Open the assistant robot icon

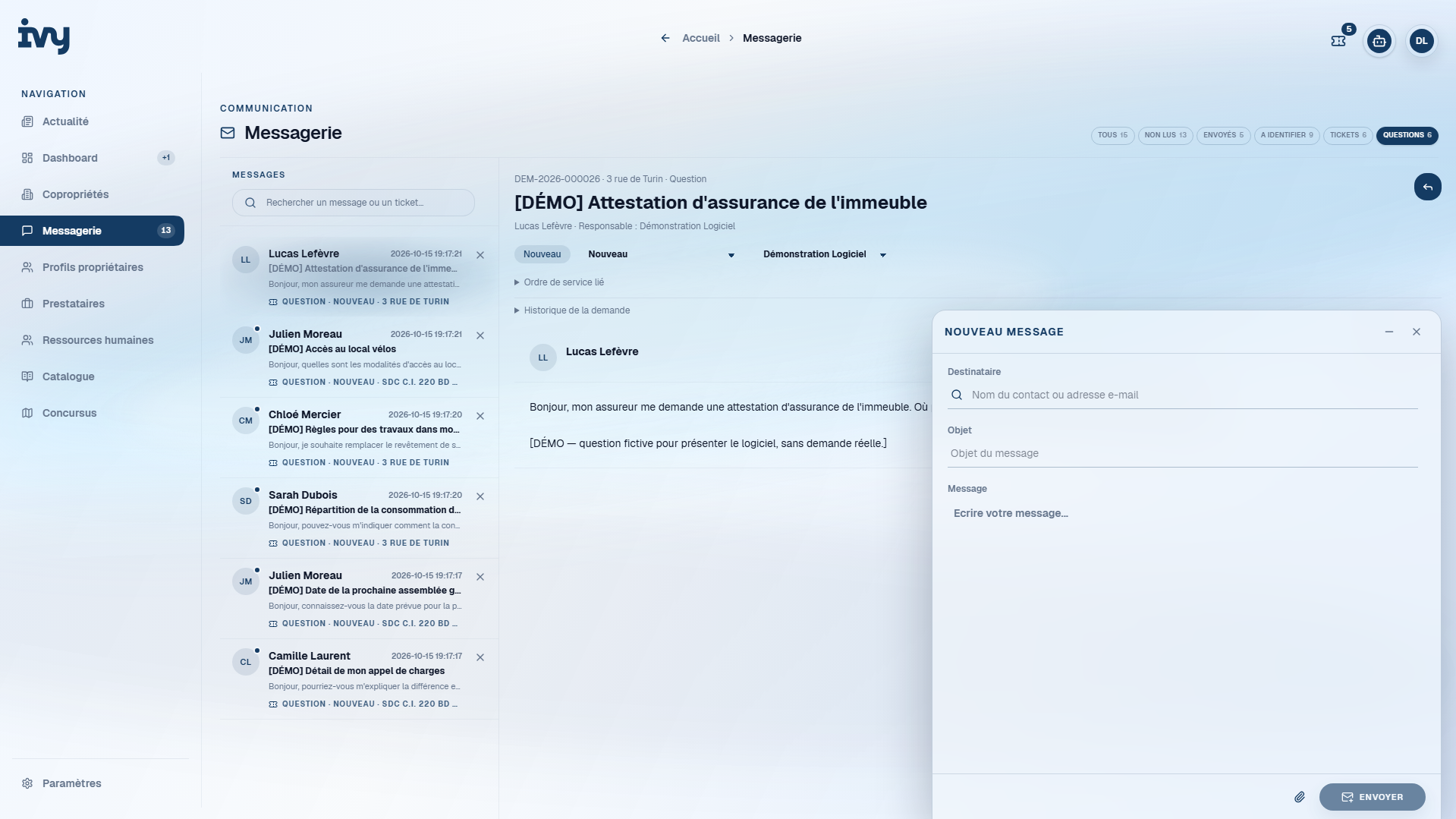point(1379,41)
